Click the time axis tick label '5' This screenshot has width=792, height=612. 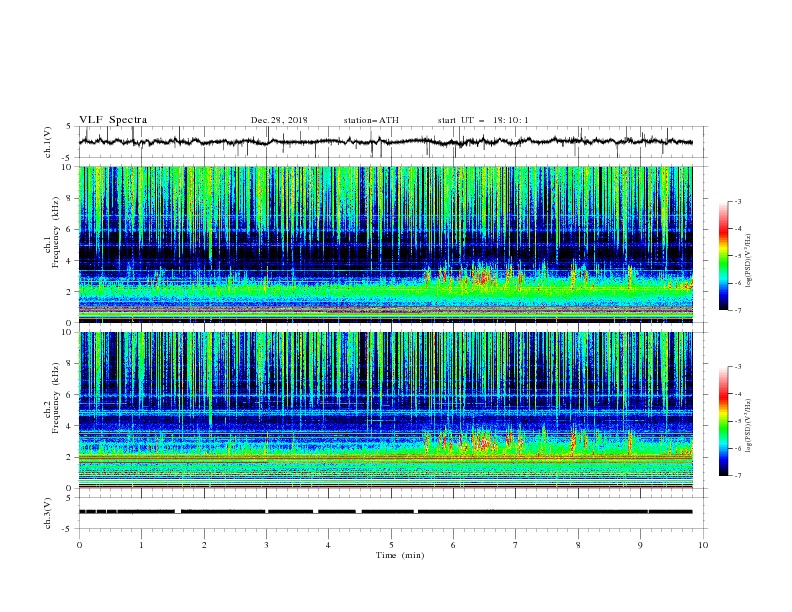click(x=391, y=545)
